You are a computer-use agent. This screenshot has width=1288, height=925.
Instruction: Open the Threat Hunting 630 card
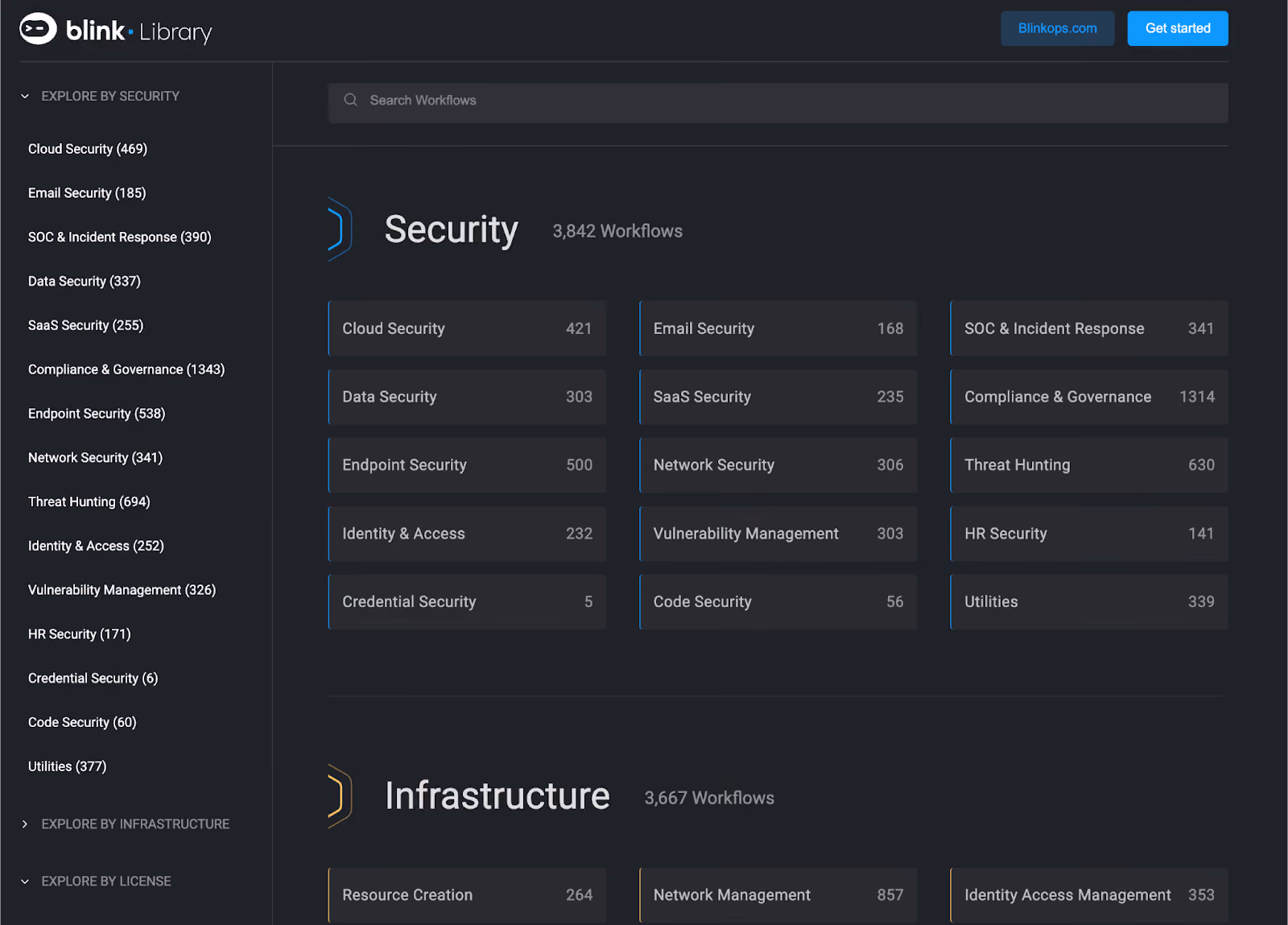(x=1089, y=465)
